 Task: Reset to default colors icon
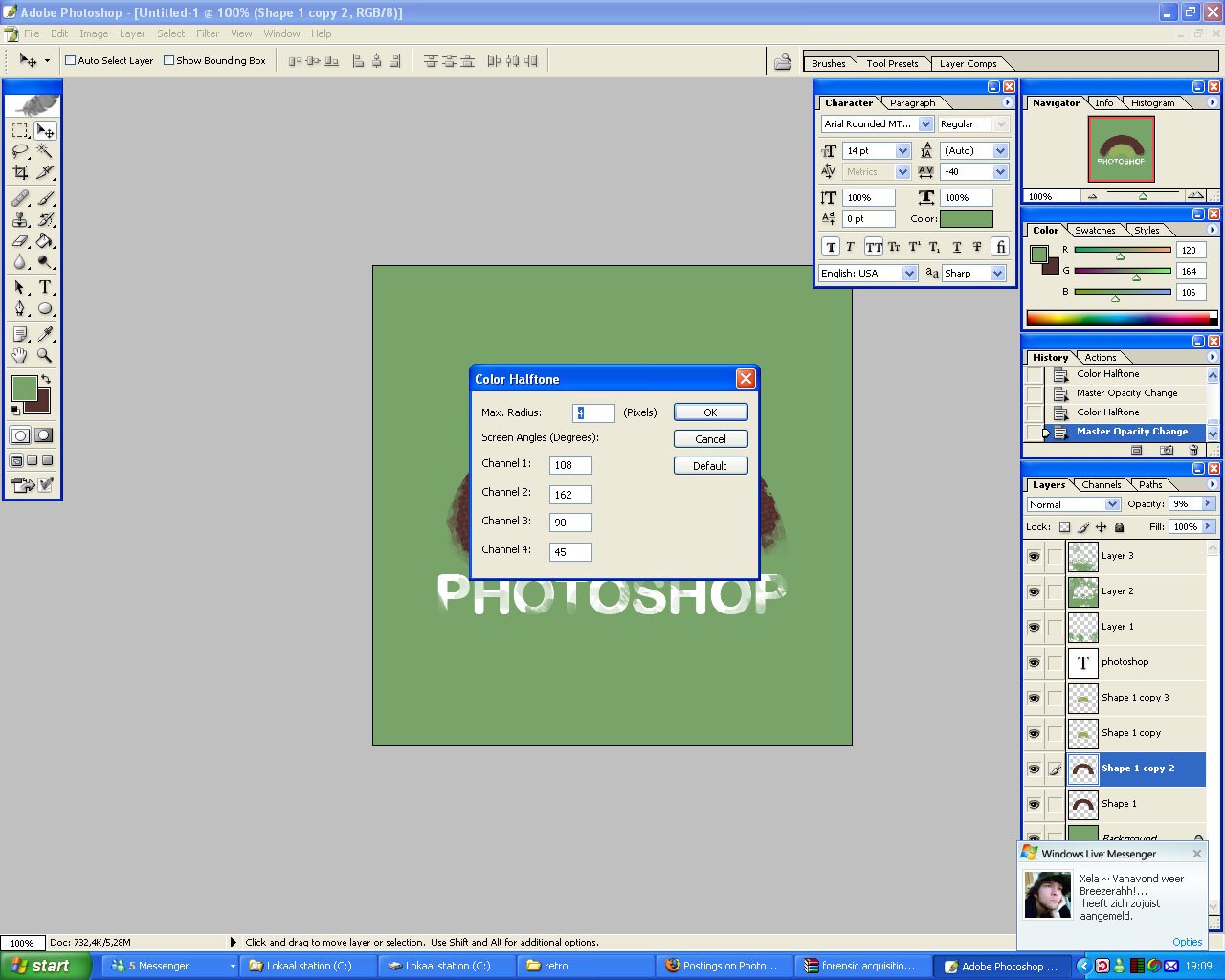[x=14, y=410]
